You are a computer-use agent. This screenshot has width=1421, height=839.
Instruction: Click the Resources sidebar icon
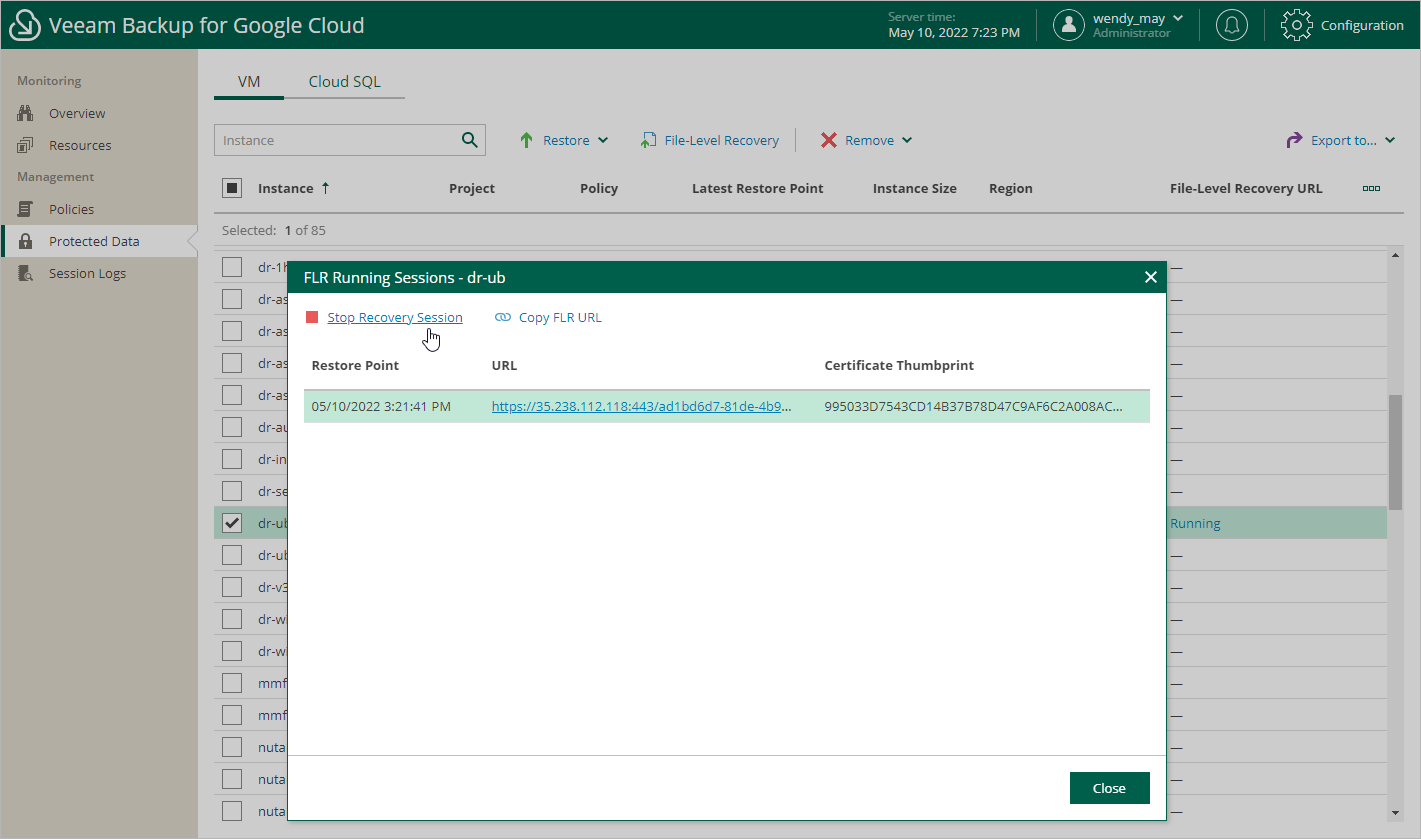26,145
